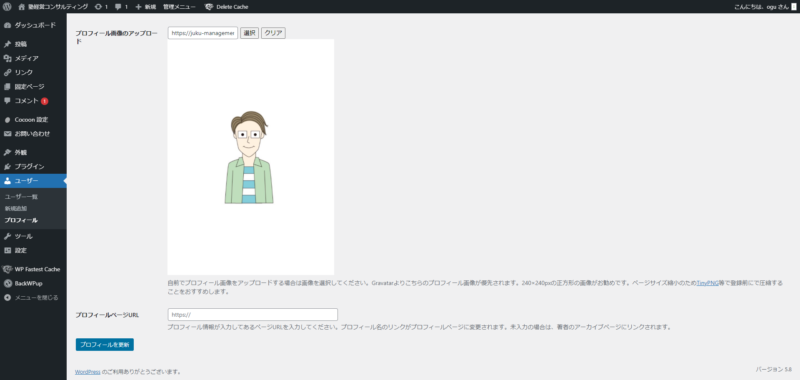Click the home icon beside the site name

pos(21,7)
